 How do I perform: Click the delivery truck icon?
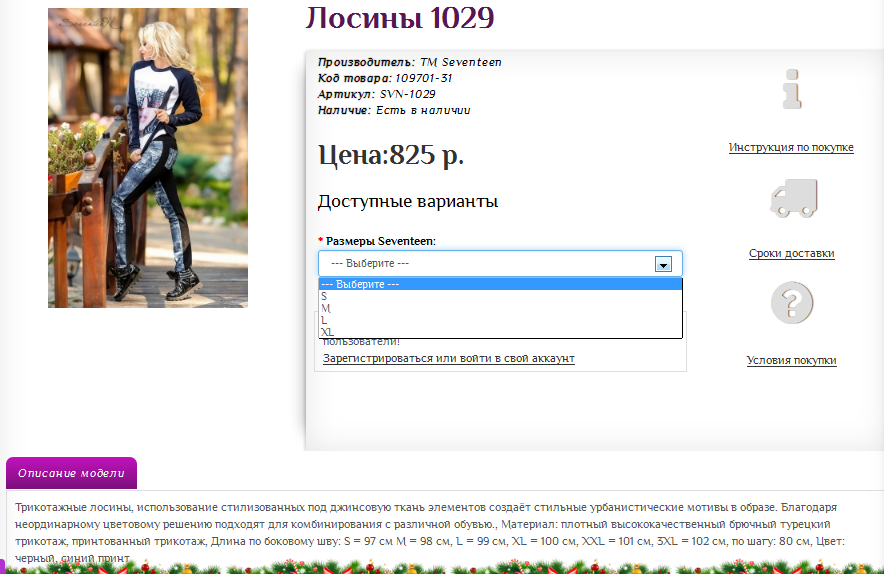click(793, 198)
